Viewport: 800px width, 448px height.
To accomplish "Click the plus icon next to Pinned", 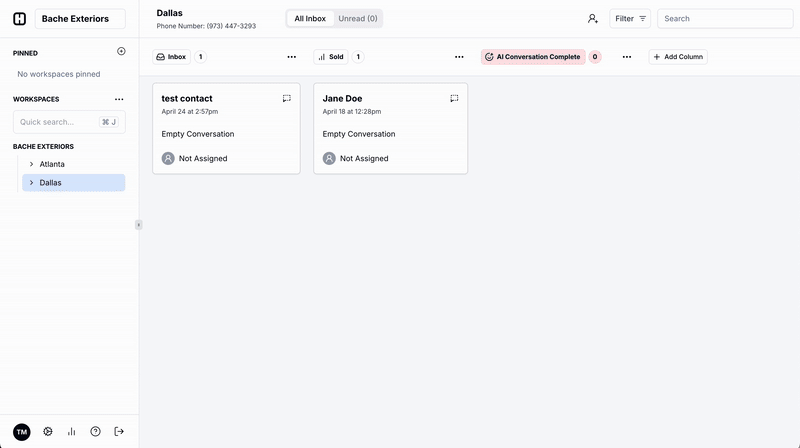I will click(121, 51).
